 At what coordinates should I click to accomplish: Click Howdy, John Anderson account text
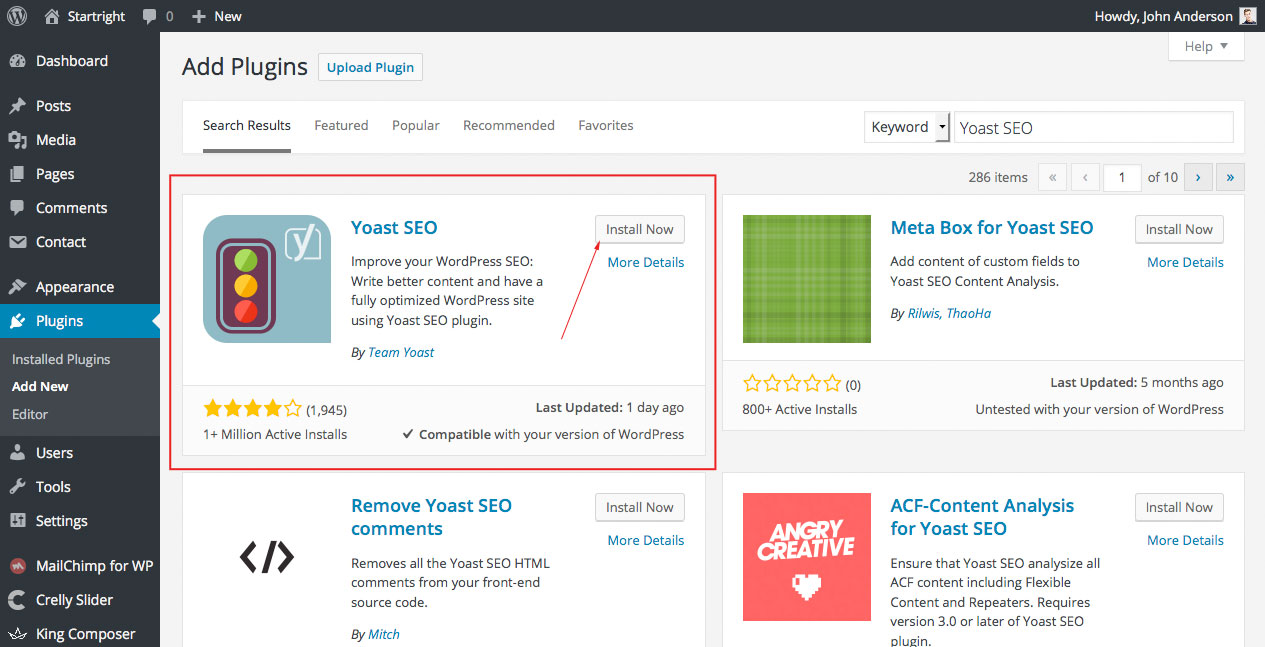[1164, 16]
